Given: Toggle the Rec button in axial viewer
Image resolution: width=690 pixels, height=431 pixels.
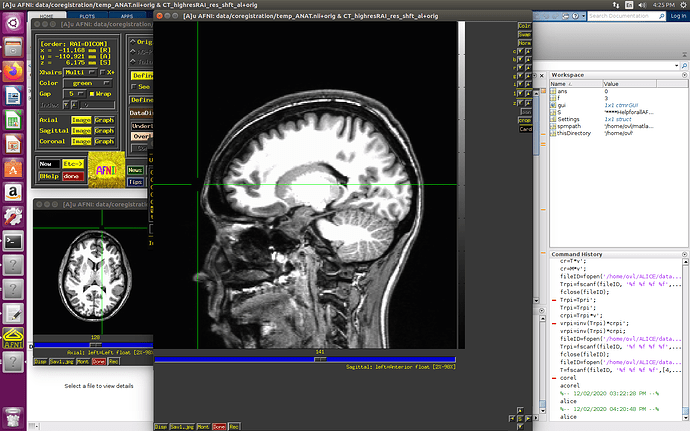Looking at the screenshot, I should click(114, 361).
